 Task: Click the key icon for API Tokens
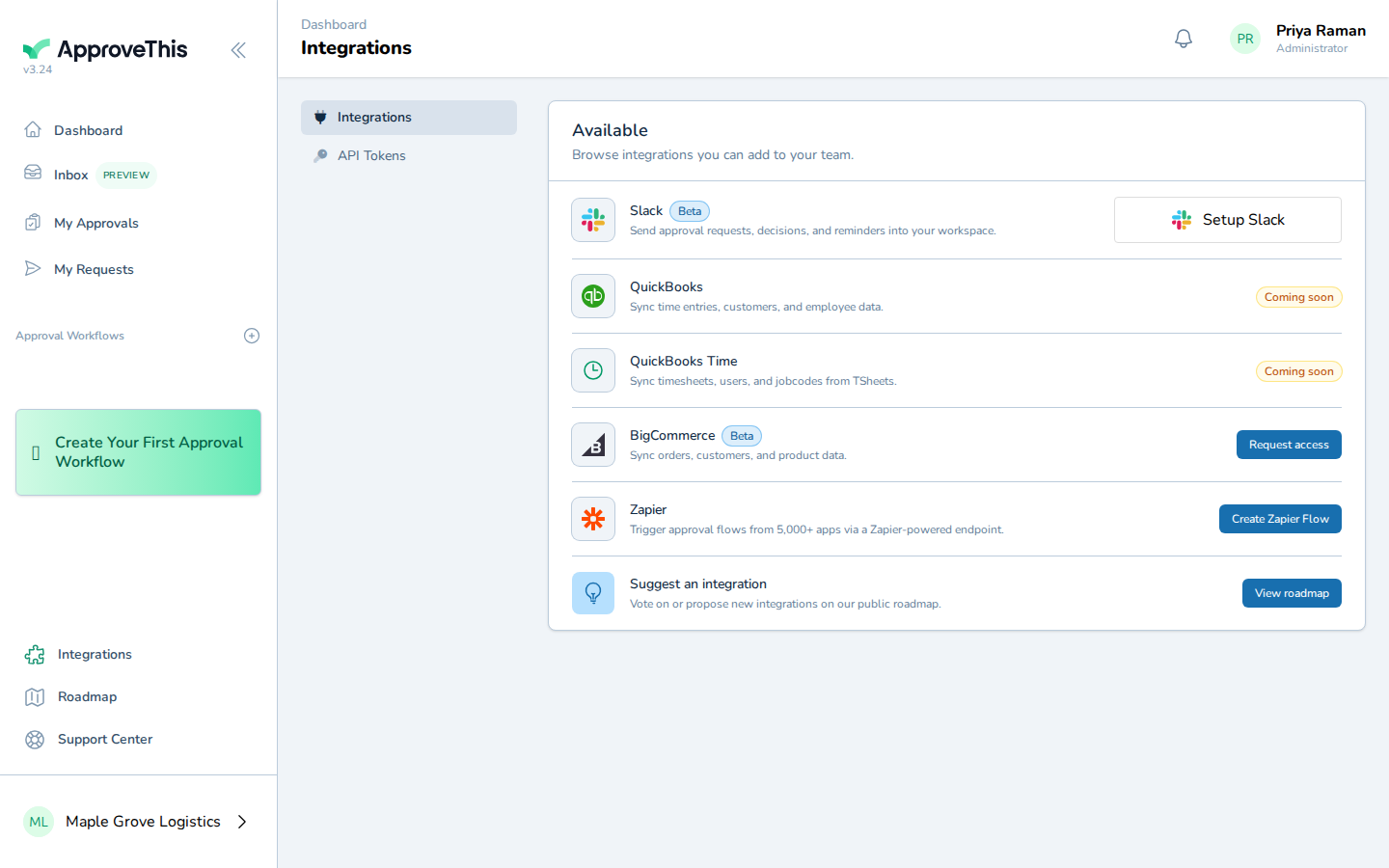[x=320, y=155]
